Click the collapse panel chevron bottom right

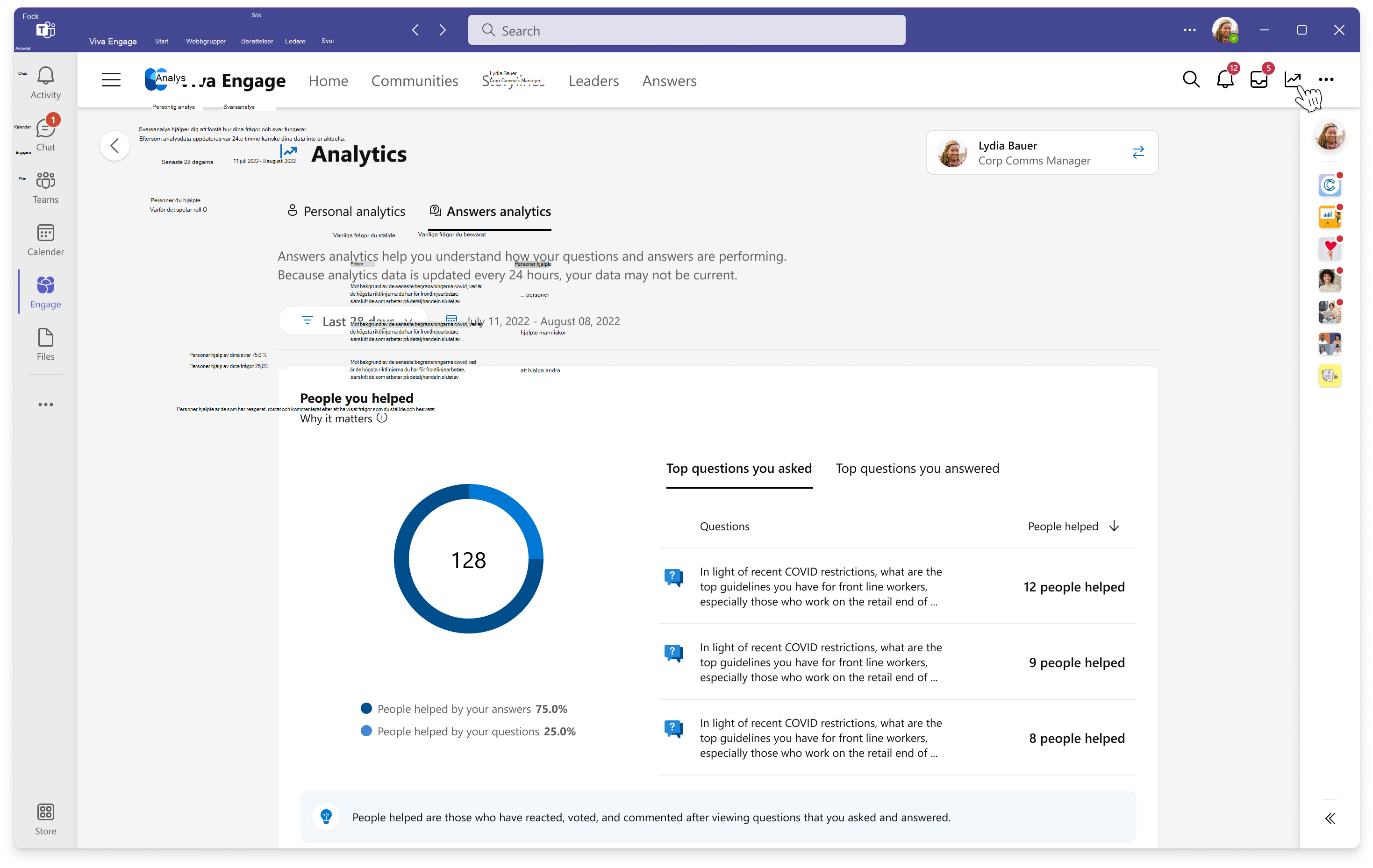1327,817
